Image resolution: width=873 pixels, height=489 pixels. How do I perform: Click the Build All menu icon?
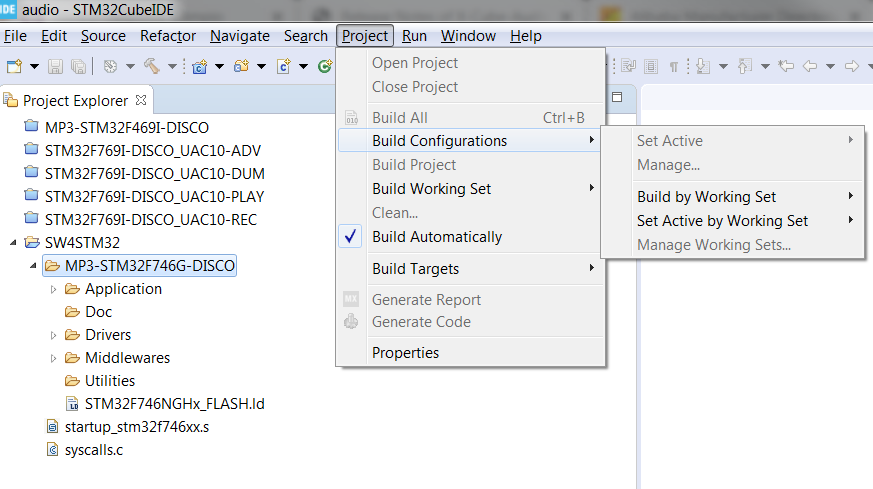(x=351, y=118)
